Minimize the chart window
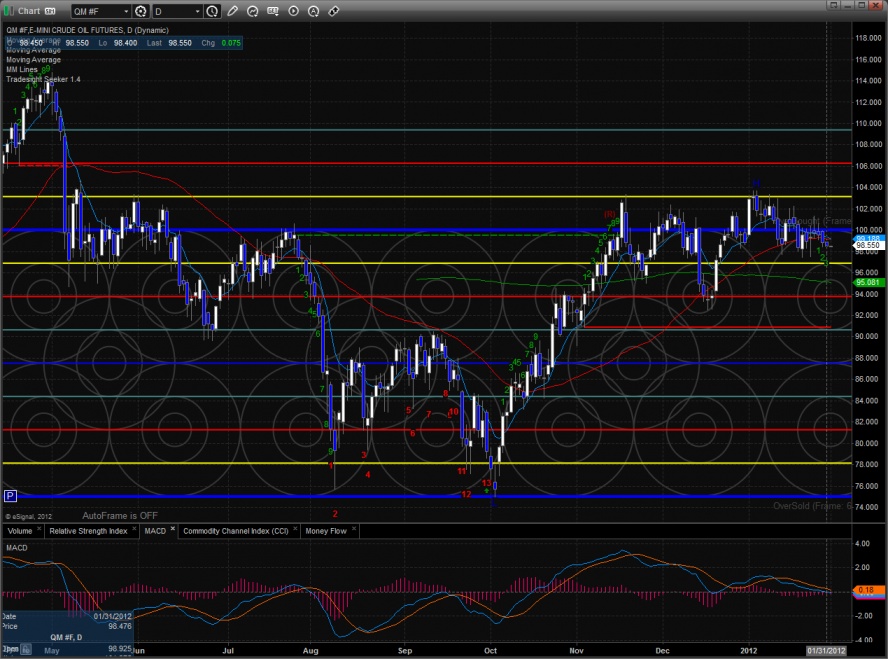The height and width of the screenshot is (659, 888). [x=847, y=5]
